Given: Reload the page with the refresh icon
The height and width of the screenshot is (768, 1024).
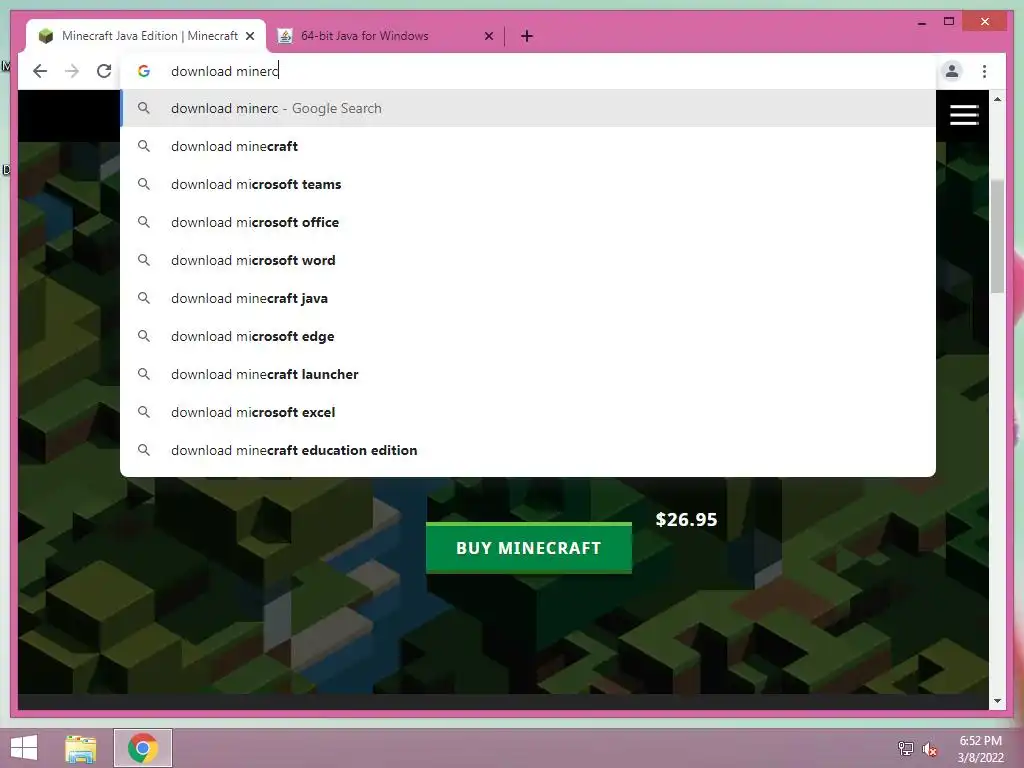Looking at the screenshot, I should tap(104, 71).
